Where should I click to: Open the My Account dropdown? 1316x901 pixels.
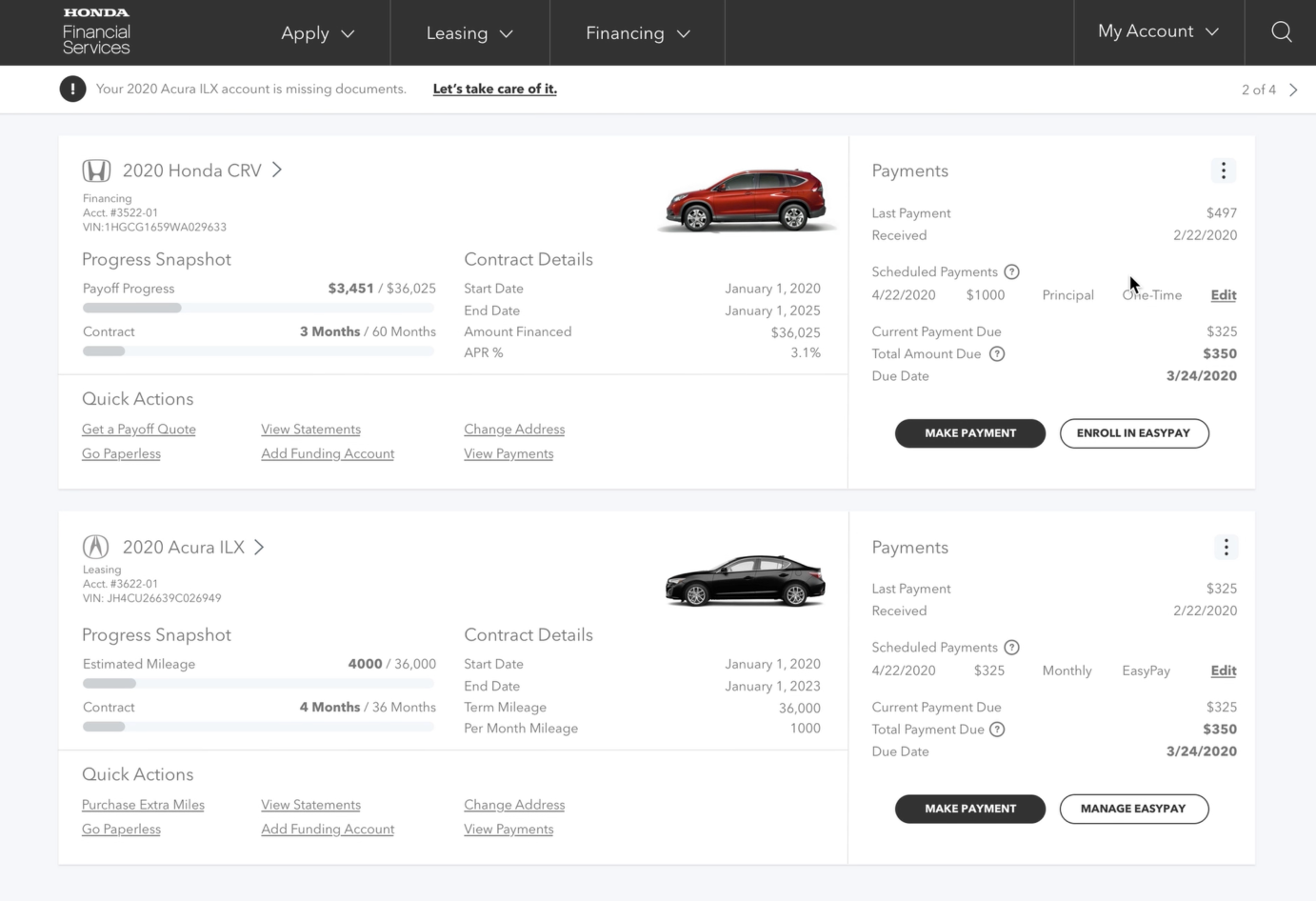coord(1158,31)
